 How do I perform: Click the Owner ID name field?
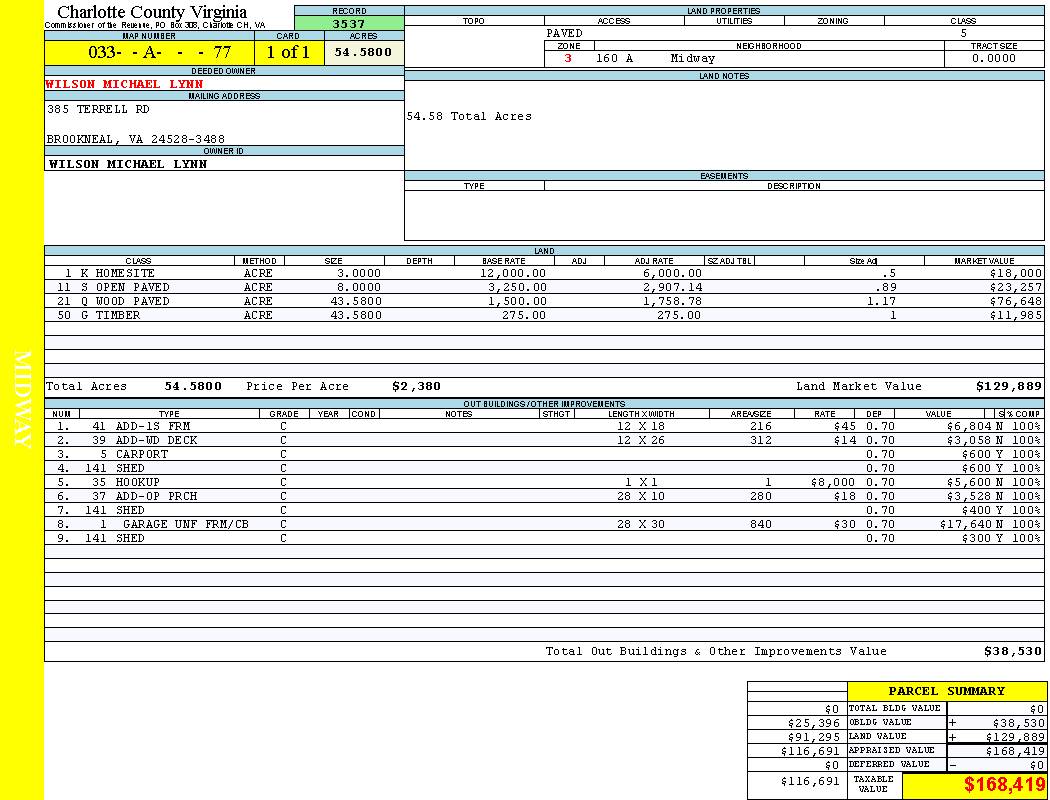pyautogui.click(x=128, y=164)
